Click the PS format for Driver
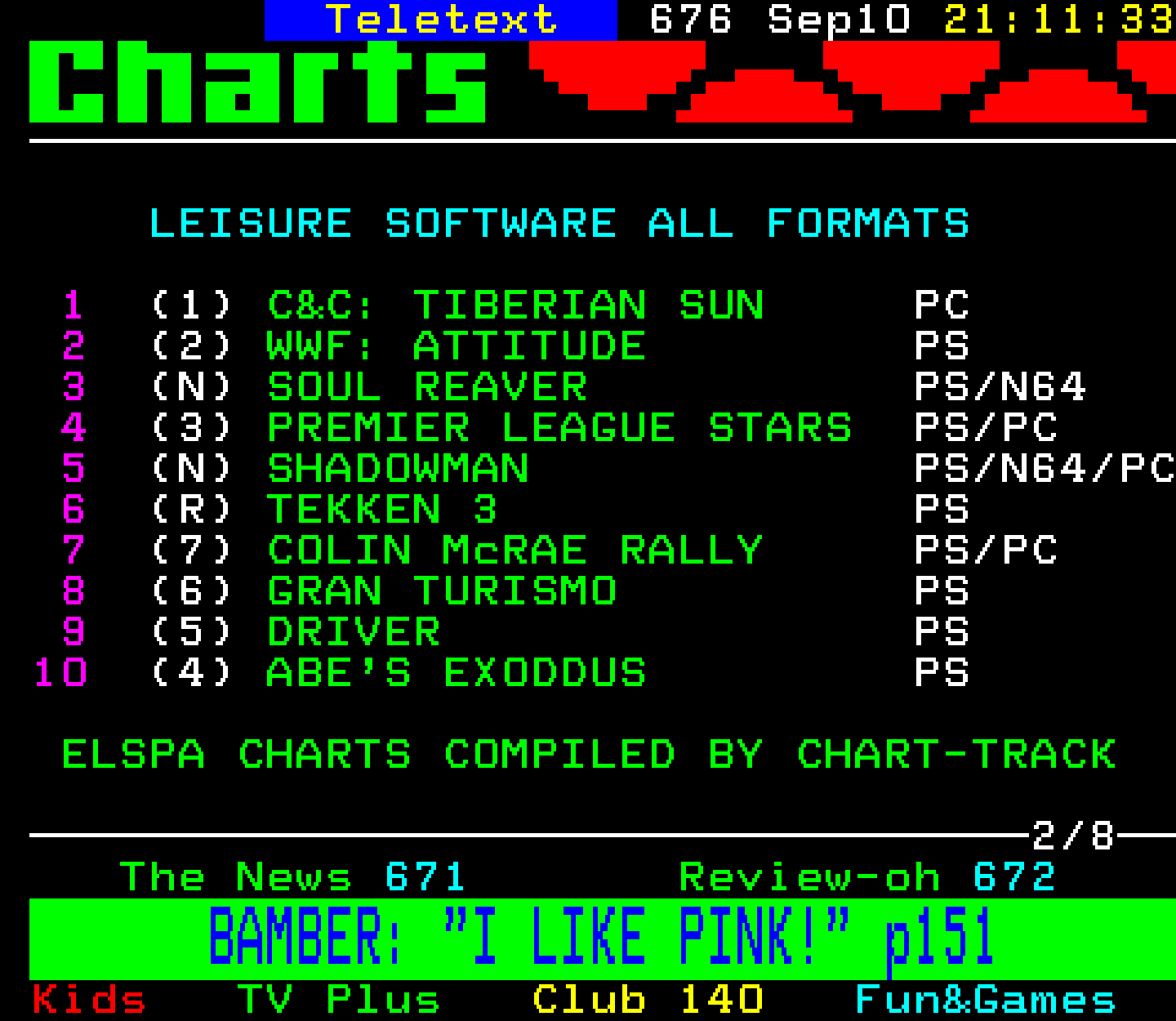 tap(942, 632)
